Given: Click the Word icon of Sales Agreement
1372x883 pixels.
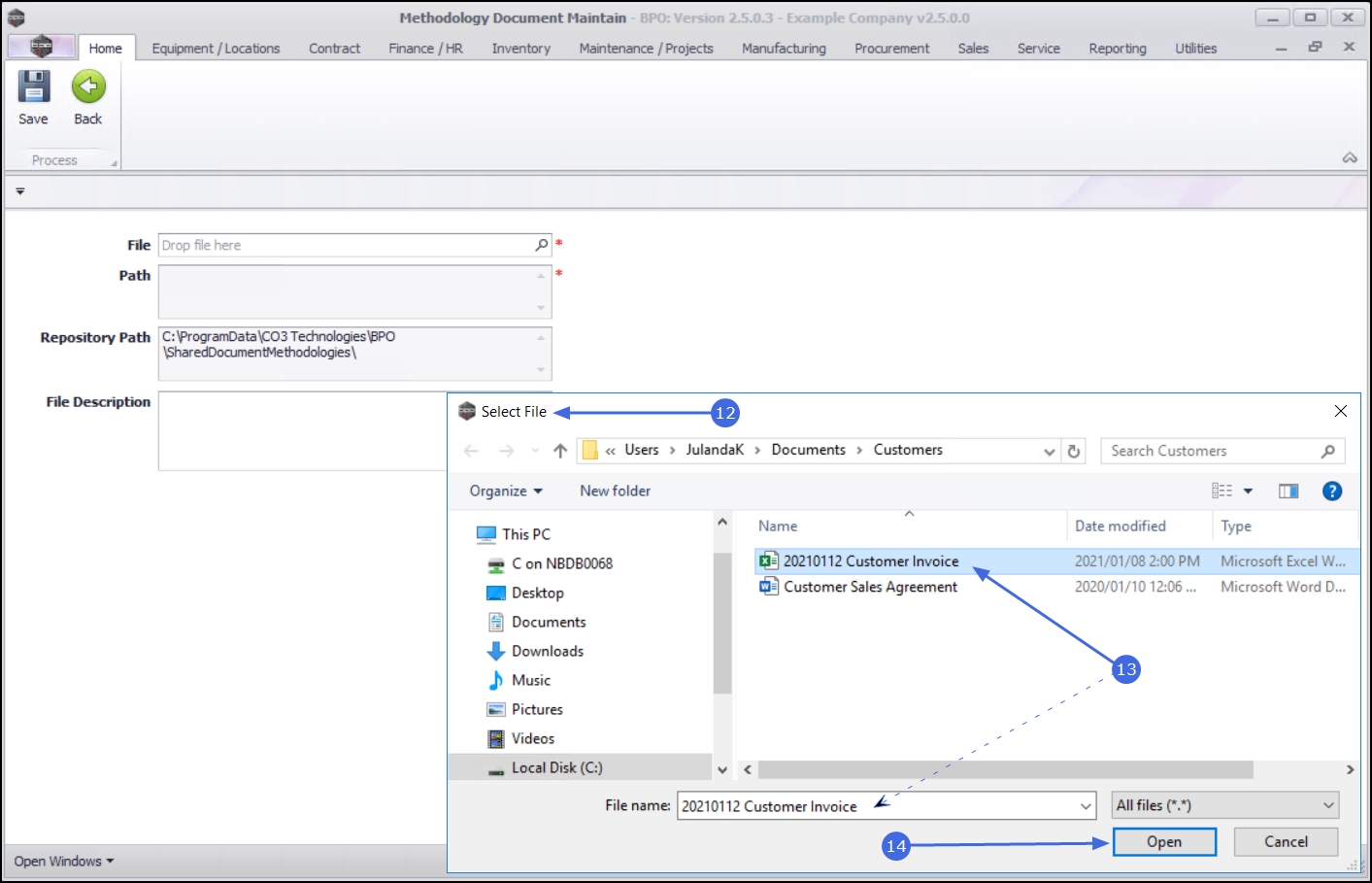Looking at the screenshot, I should 769,587.
